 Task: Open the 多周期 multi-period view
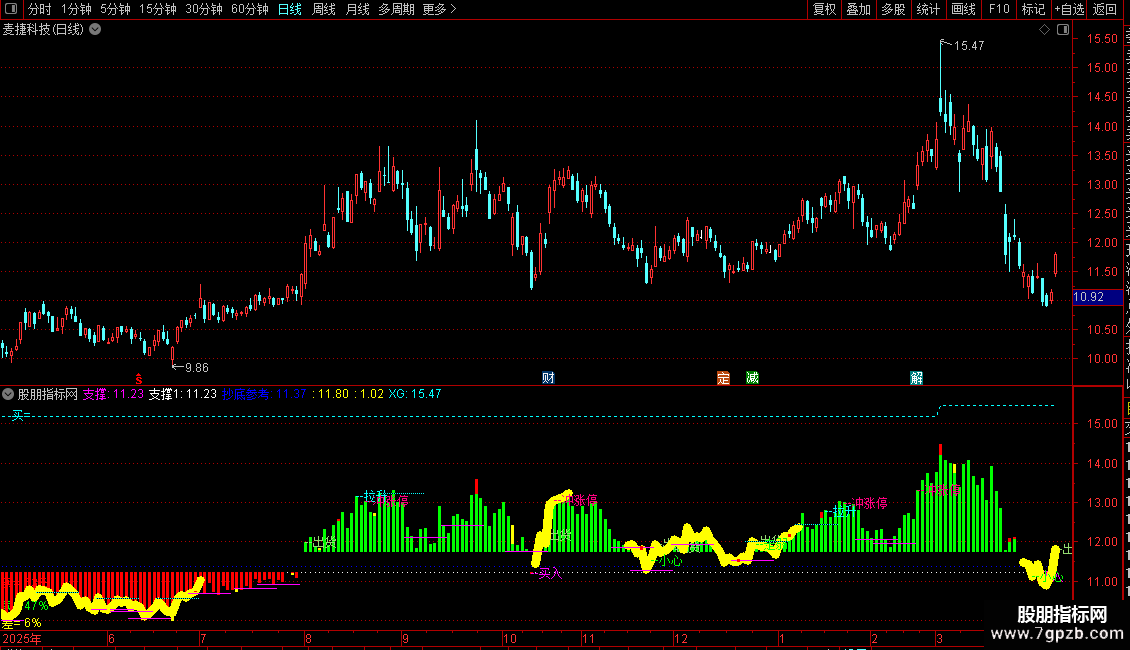396,9
